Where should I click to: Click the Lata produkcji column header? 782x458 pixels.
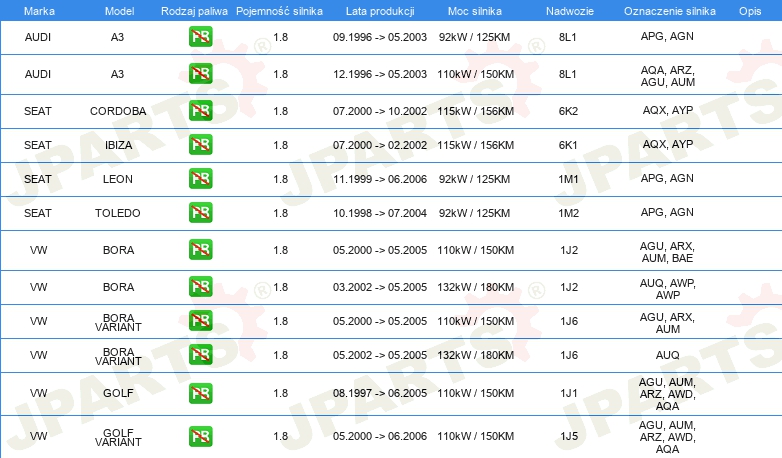pyautogui.click(x=380, y=11)
